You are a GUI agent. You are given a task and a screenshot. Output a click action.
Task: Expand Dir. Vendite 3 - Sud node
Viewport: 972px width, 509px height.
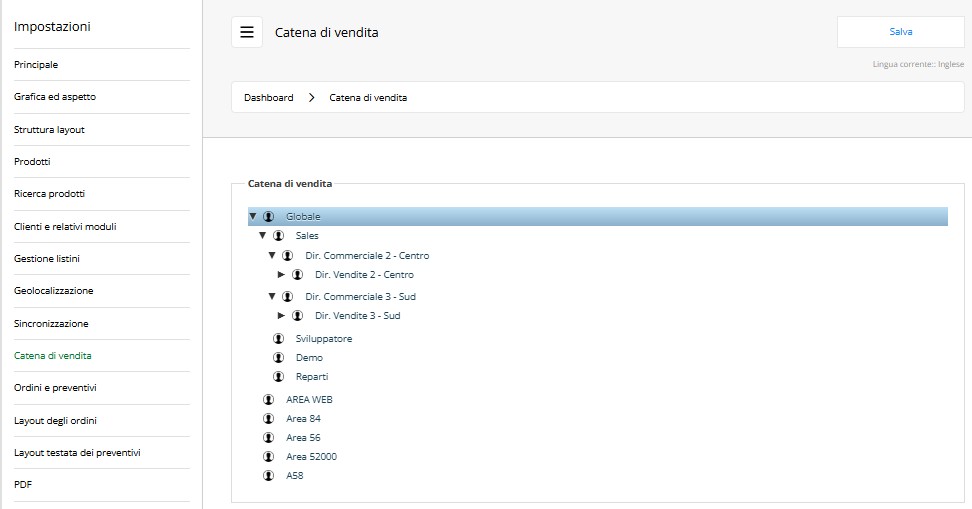[x=281, y=316]
